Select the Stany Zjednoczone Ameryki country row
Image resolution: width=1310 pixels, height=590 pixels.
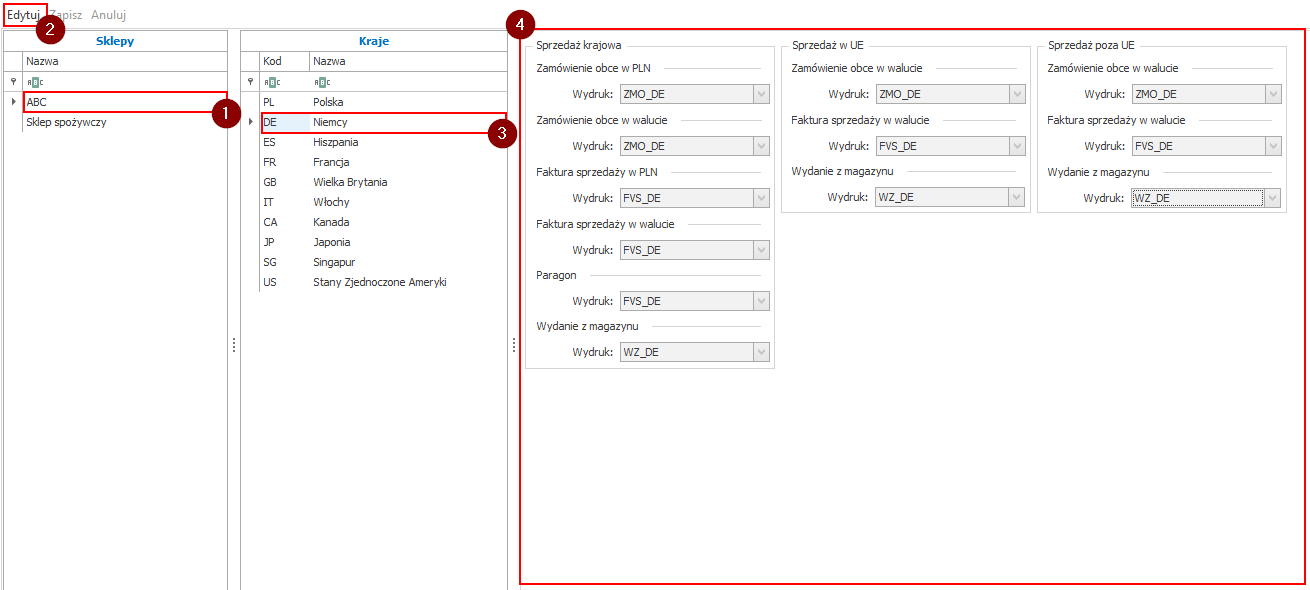pos(379,282)
